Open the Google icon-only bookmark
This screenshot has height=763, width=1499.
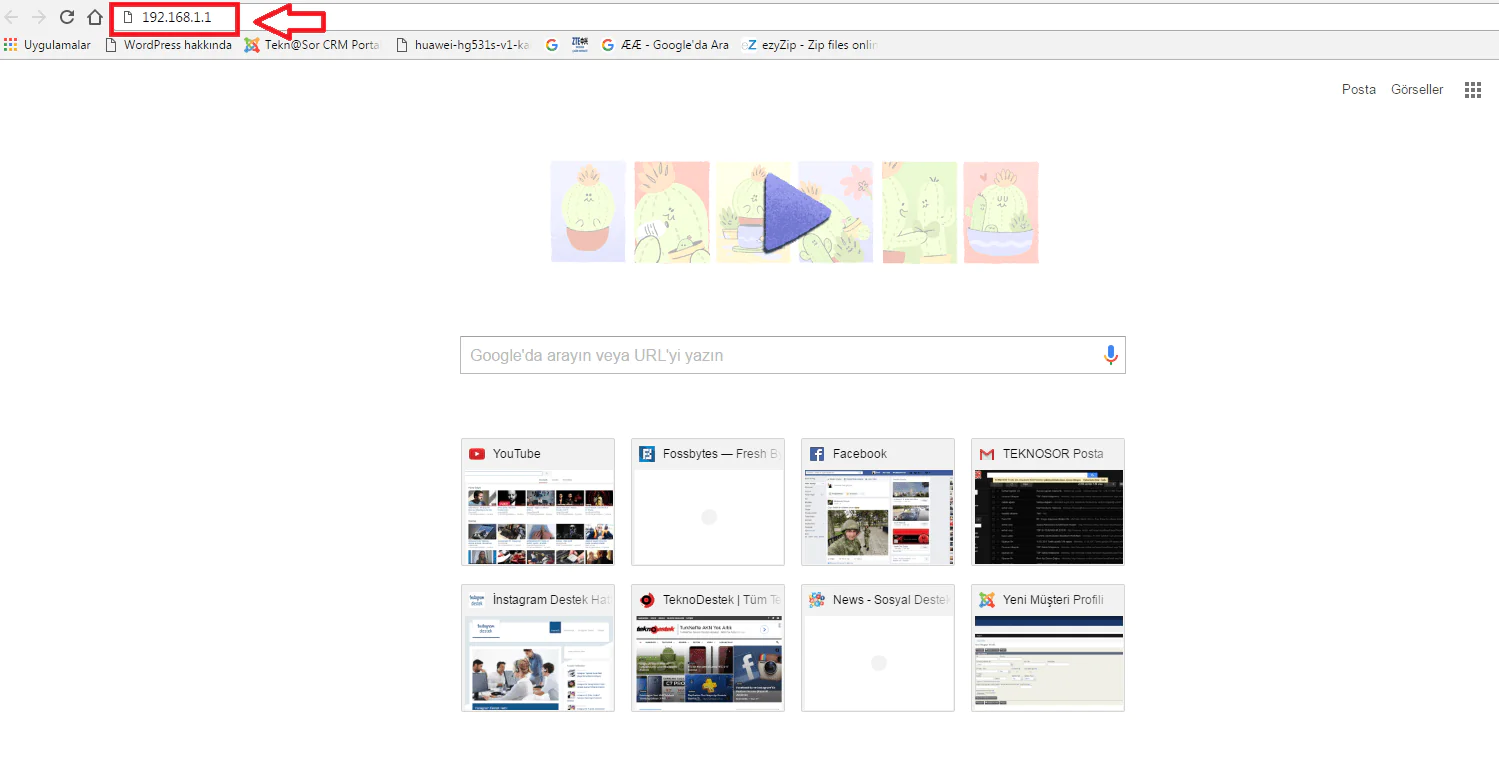tap(552, 45)
